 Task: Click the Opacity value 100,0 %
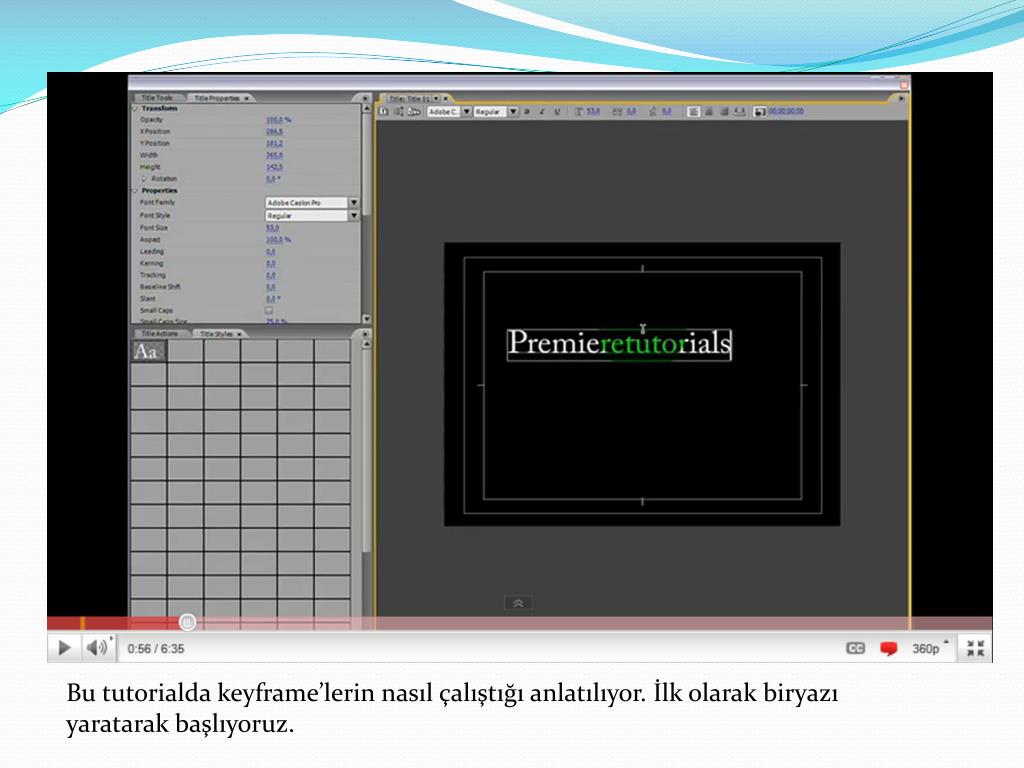pos(278,120)
